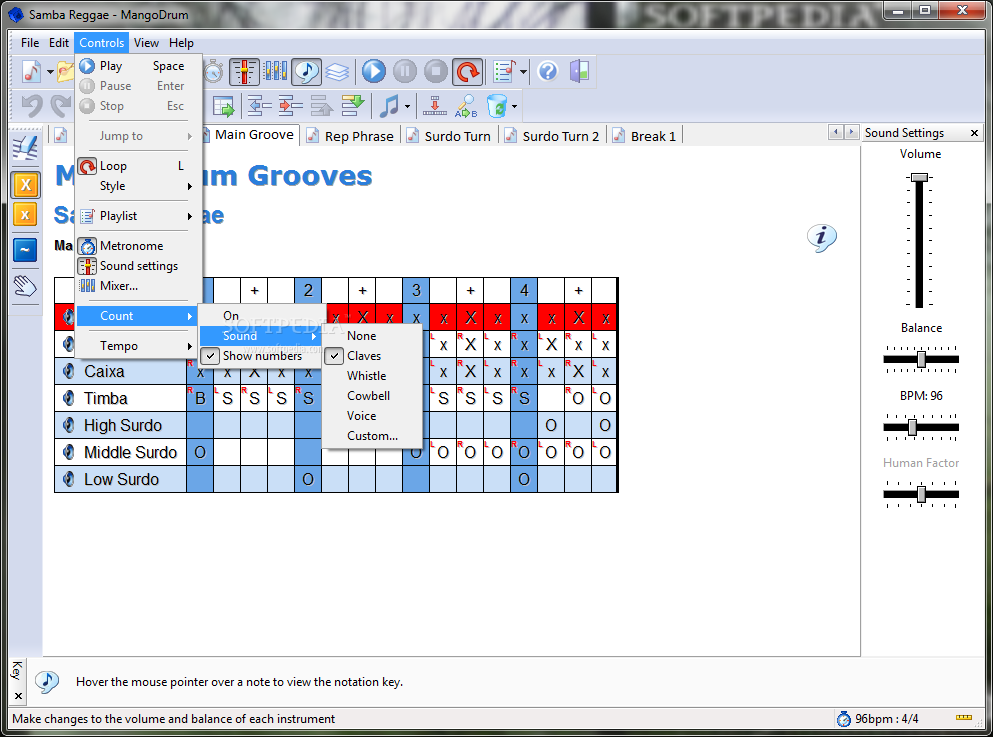This screenshot has width=993, height=737.
Task: Click the insert table with green arrow icon
Action: pos(224,106)
